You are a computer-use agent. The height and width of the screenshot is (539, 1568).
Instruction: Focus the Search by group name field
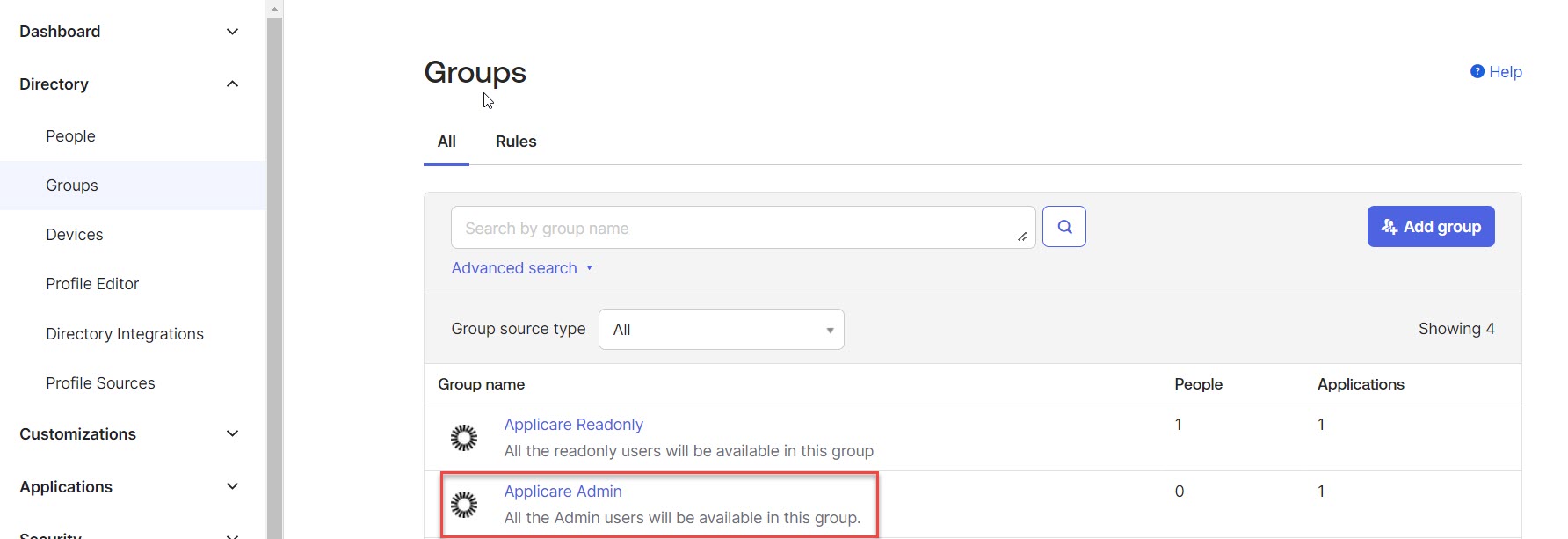(734, 229)
